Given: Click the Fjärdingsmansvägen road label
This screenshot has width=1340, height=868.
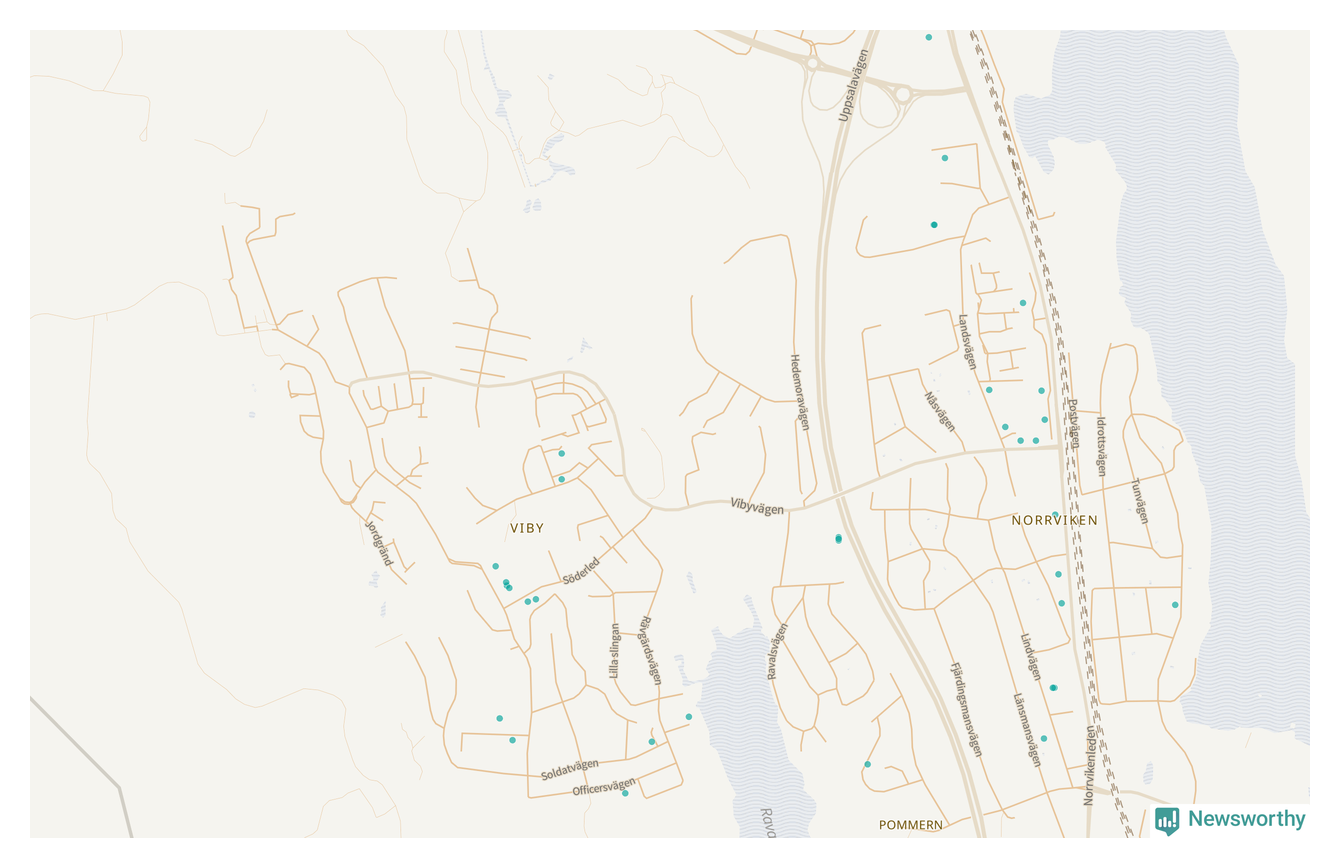Looking at the screenshot, I should (966, 709).
